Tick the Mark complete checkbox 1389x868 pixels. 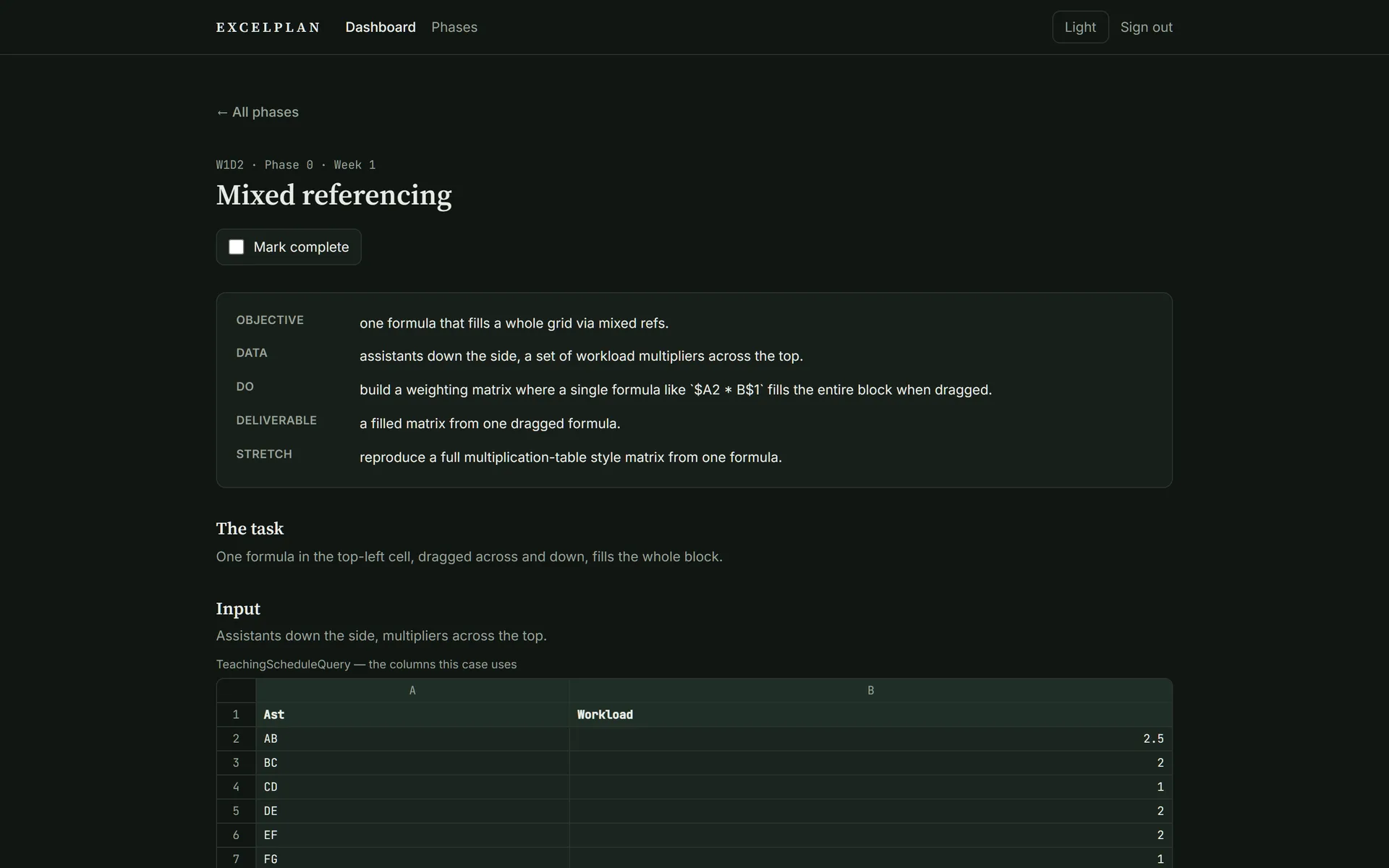[237, 247]
